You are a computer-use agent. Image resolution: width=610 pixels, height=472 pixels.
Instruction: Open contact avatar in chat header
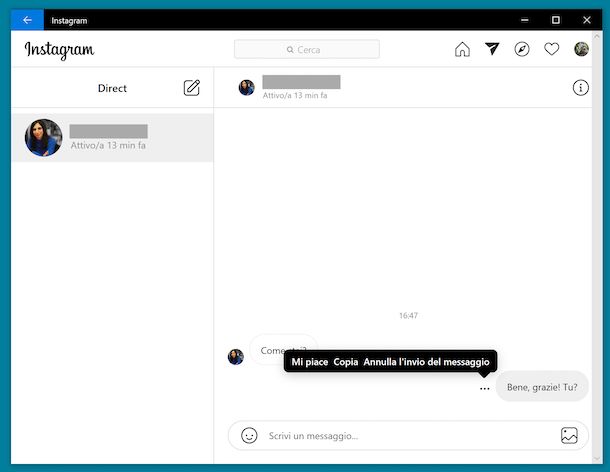(246, 88)
